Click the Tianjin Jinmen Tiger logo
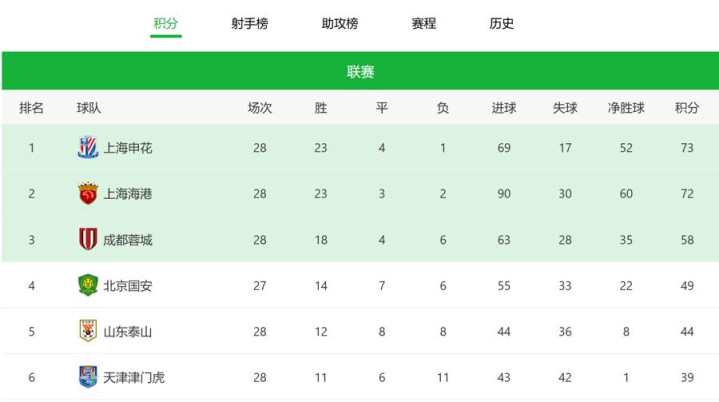Screen dimensions: 719x402 88,377
